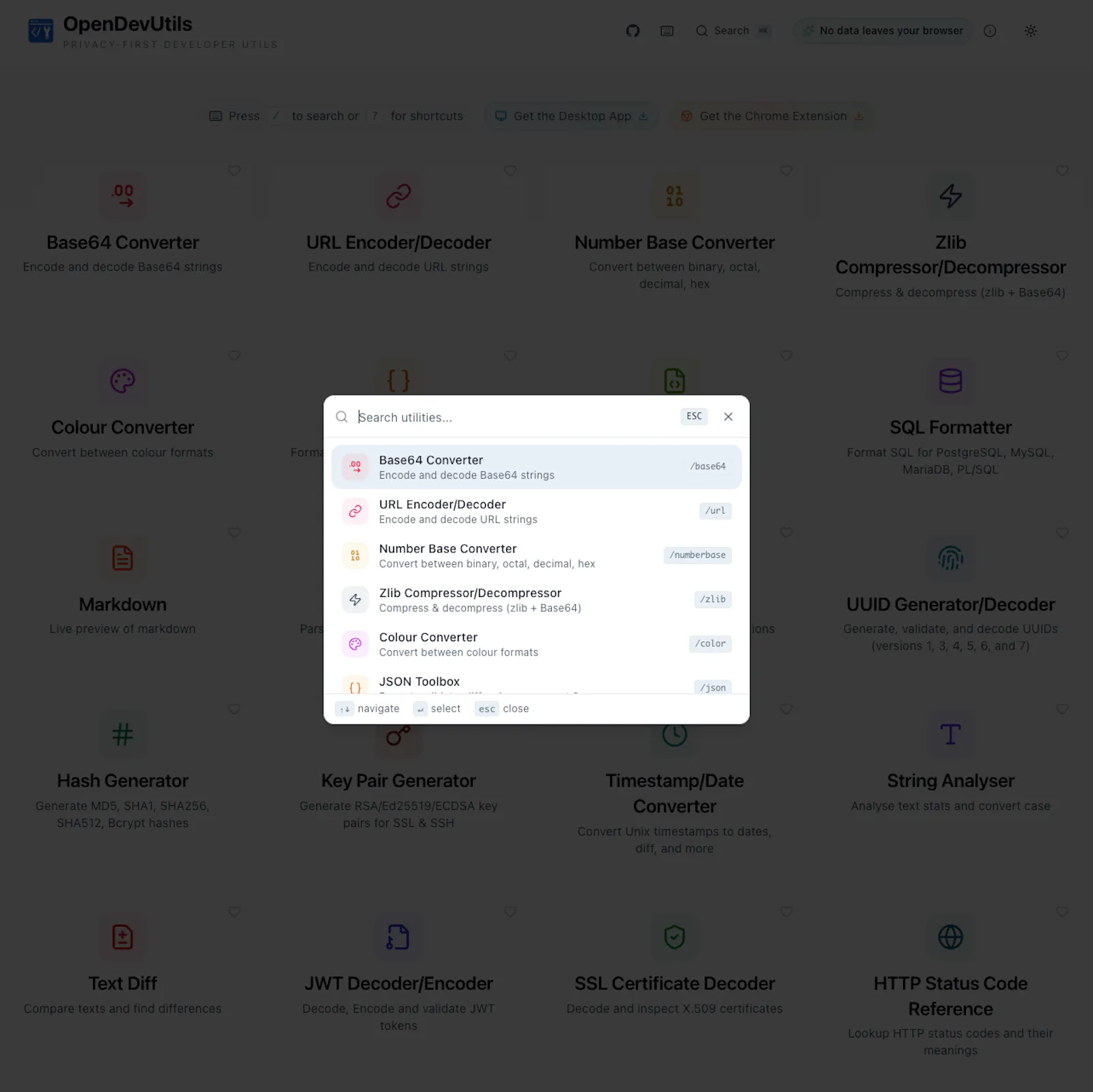Image resolution: width=1093 pixels, height=1092 pixels.
Task: Favorite the Markdown card heart
Action: 234,533
